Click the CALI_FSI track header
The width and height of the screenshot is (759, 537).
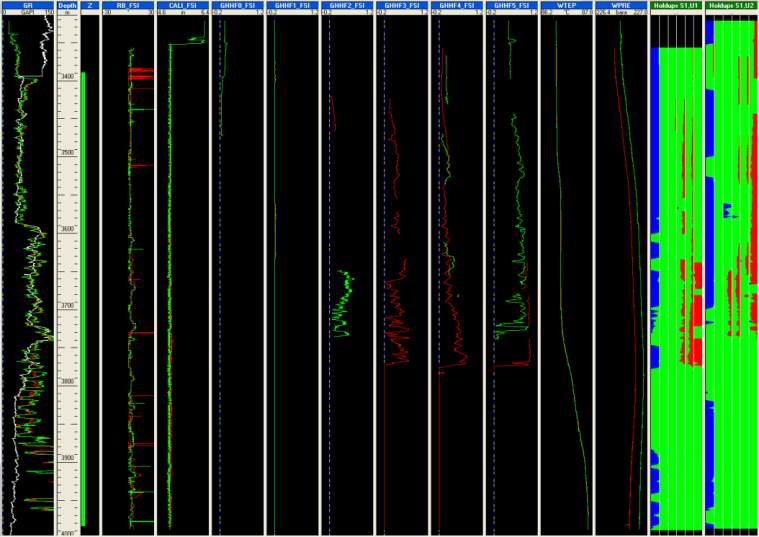pos(182,5)
